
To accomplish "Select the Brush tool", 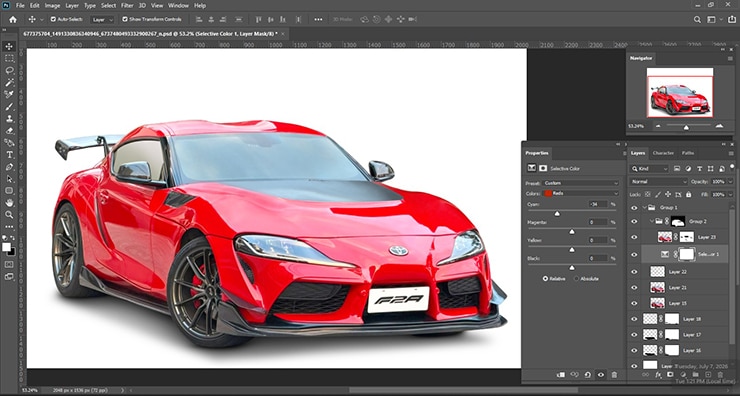I will (9, 107).
